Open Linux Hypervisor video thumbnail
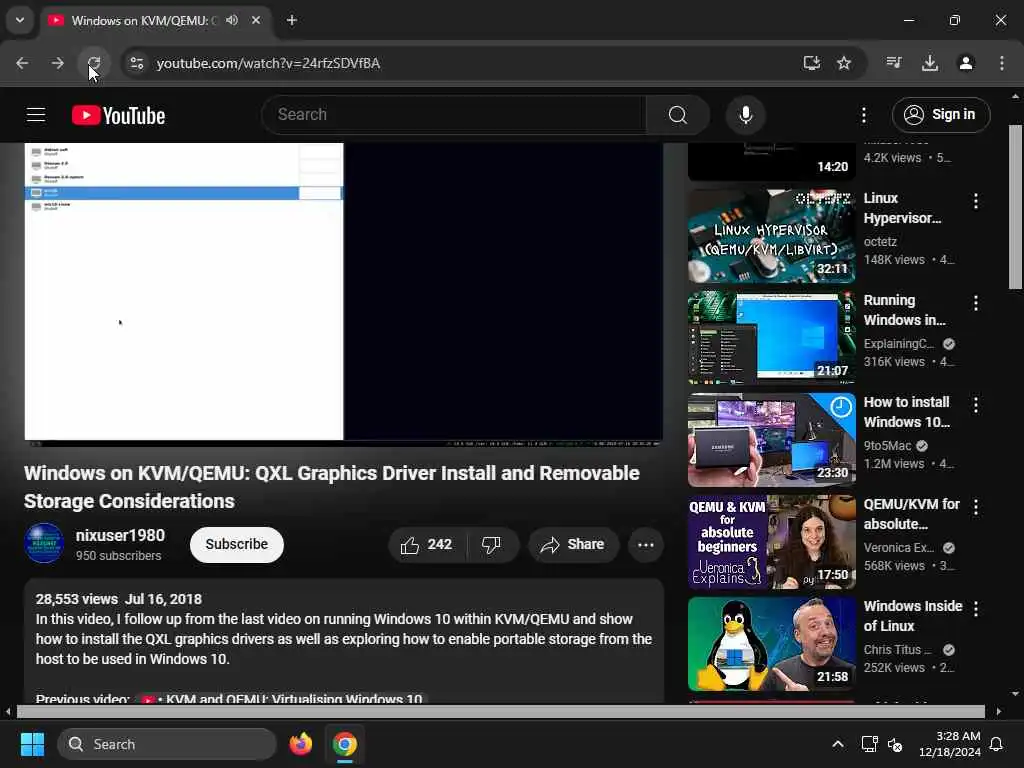The height and width of the screenshot is (768, 1024). [771, 236]
